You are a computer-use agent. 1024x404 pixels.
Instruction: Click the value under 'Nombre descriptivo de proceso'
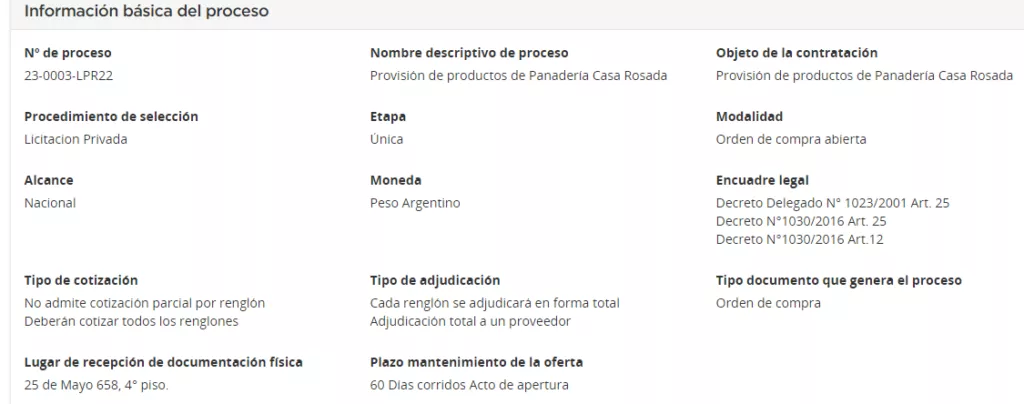pos(518,76)
